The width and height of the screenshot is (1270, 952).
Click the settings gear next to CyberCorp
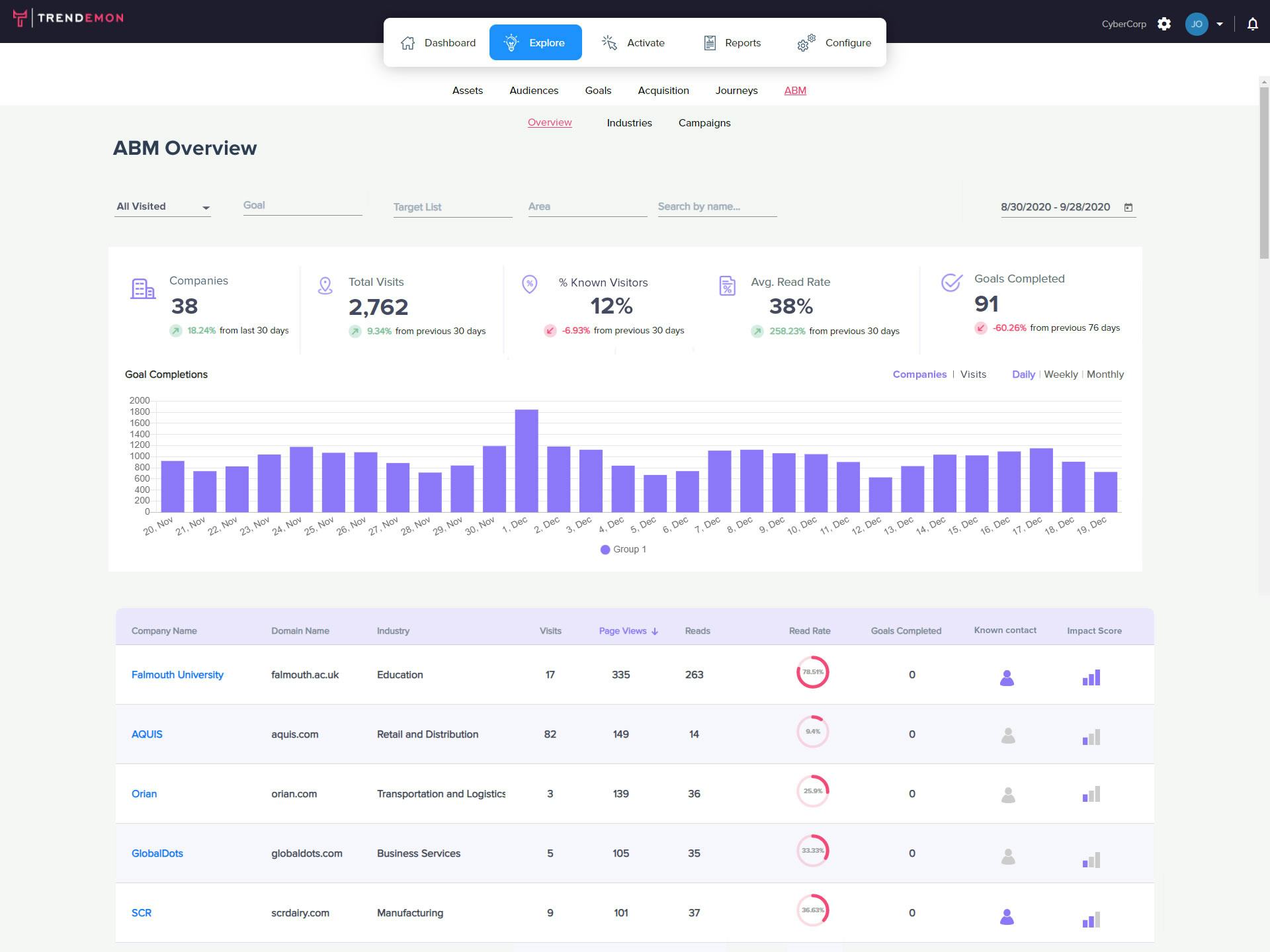coord(1165,23)
